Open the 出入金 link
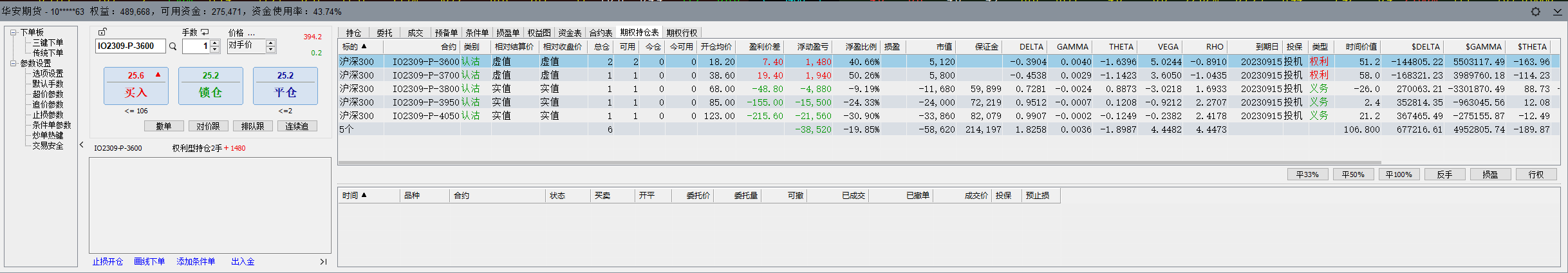Viewport: 1568px width, 273px height. pos(243,261)
